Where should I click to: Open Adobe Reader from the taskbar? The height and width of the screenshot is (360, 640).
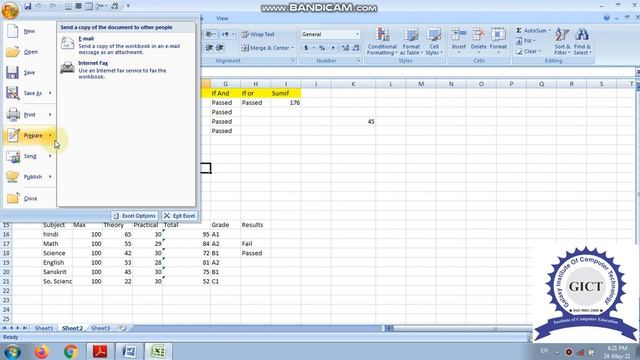[100, 351]
